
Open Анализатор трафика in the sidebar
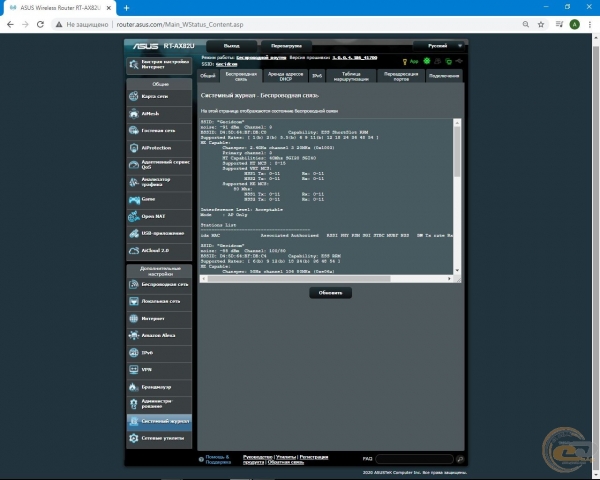click(159, 182)
